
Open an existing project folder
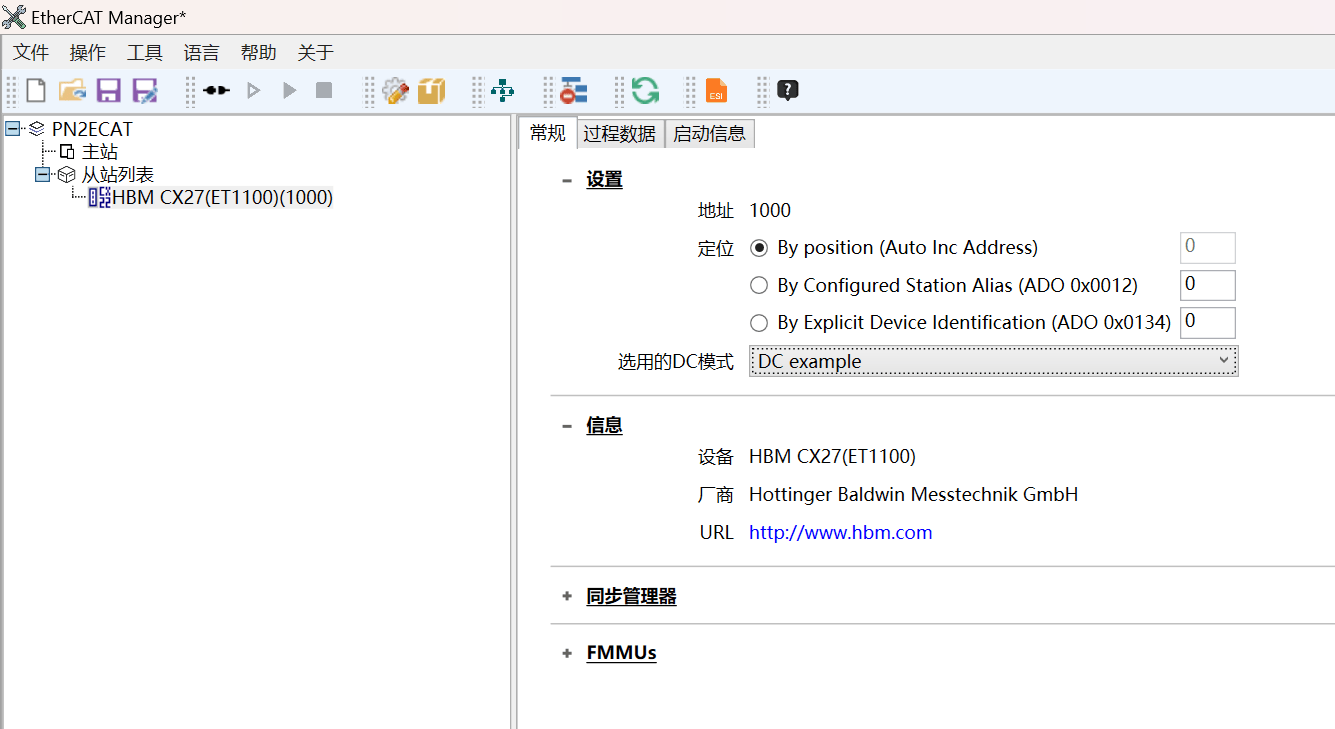click(x=72, y=91)
